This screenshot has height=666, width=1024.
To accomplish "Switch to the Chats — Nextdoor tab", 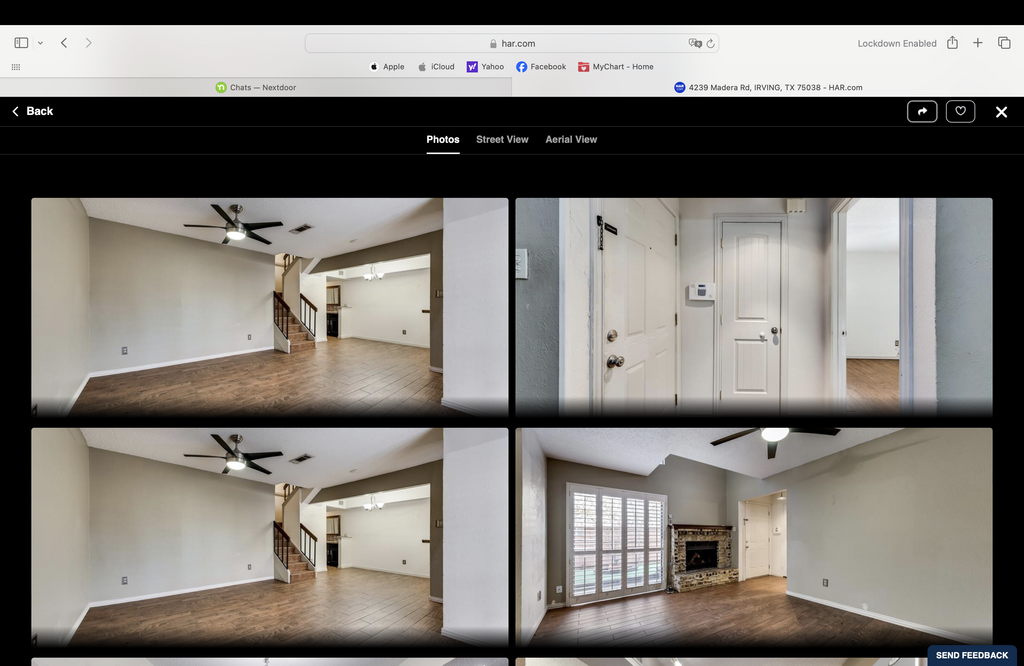I will click(256, 87).
